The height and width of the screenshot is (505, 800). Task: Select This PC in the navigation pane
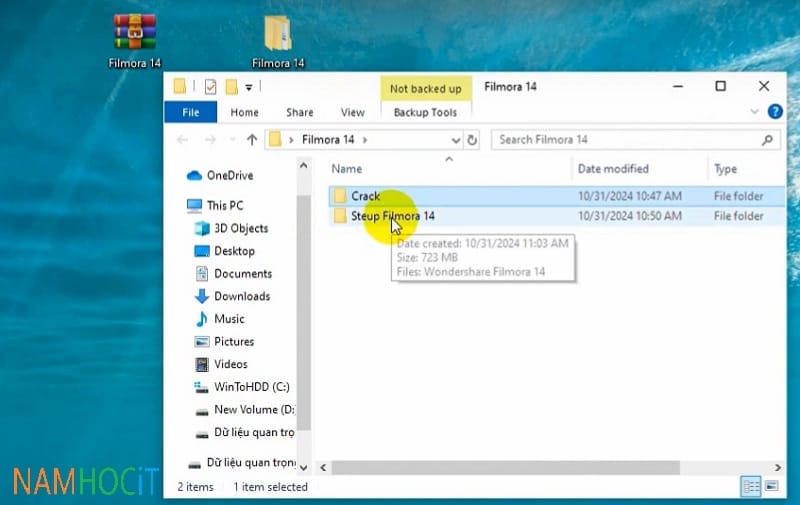point(215,206)
